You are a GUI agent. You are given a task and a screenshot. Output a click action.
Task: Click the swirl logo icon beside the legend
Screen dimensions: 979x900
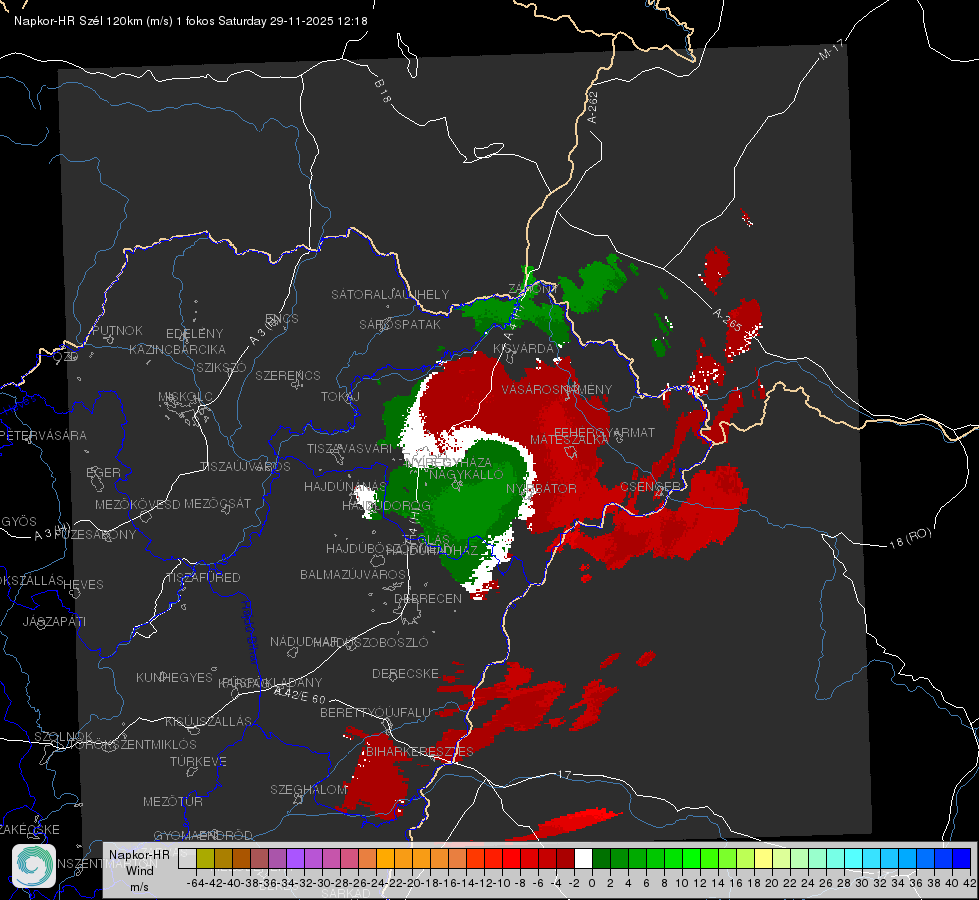coord(34,866)
